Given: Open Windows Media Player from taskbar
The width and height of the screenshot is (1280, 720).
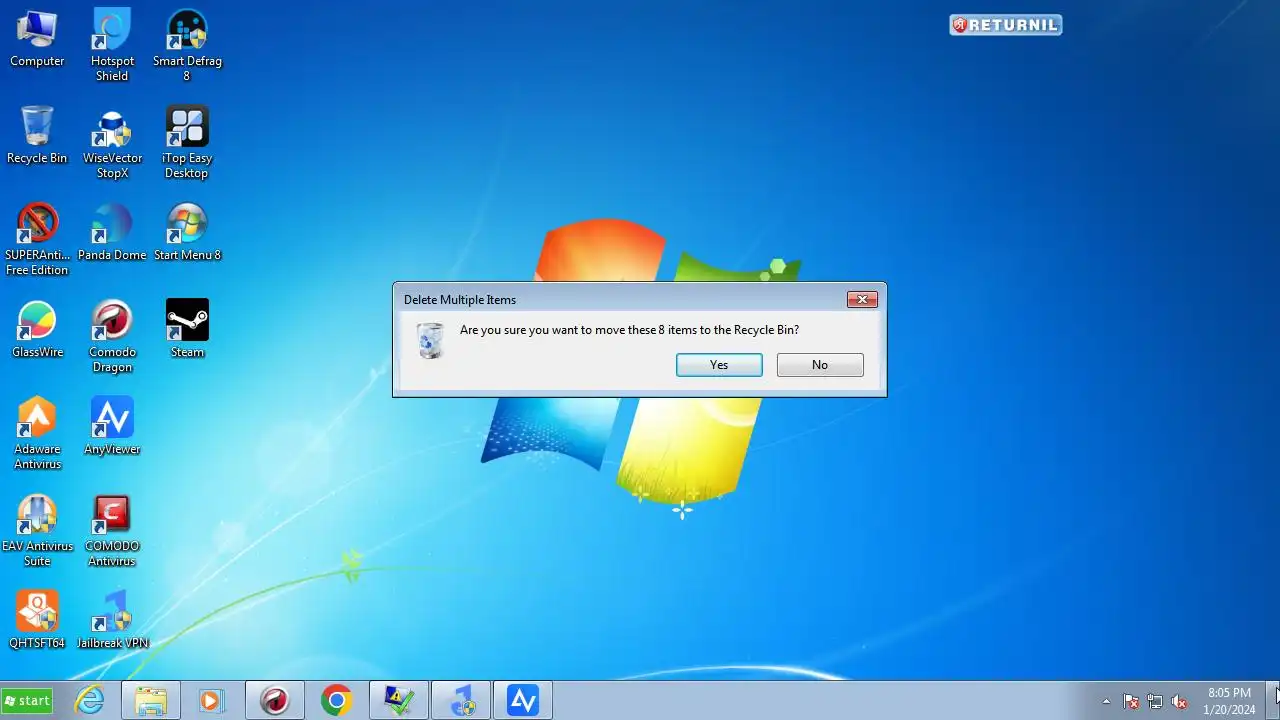Looking at the screenshot, I should [x=211, y=701].
